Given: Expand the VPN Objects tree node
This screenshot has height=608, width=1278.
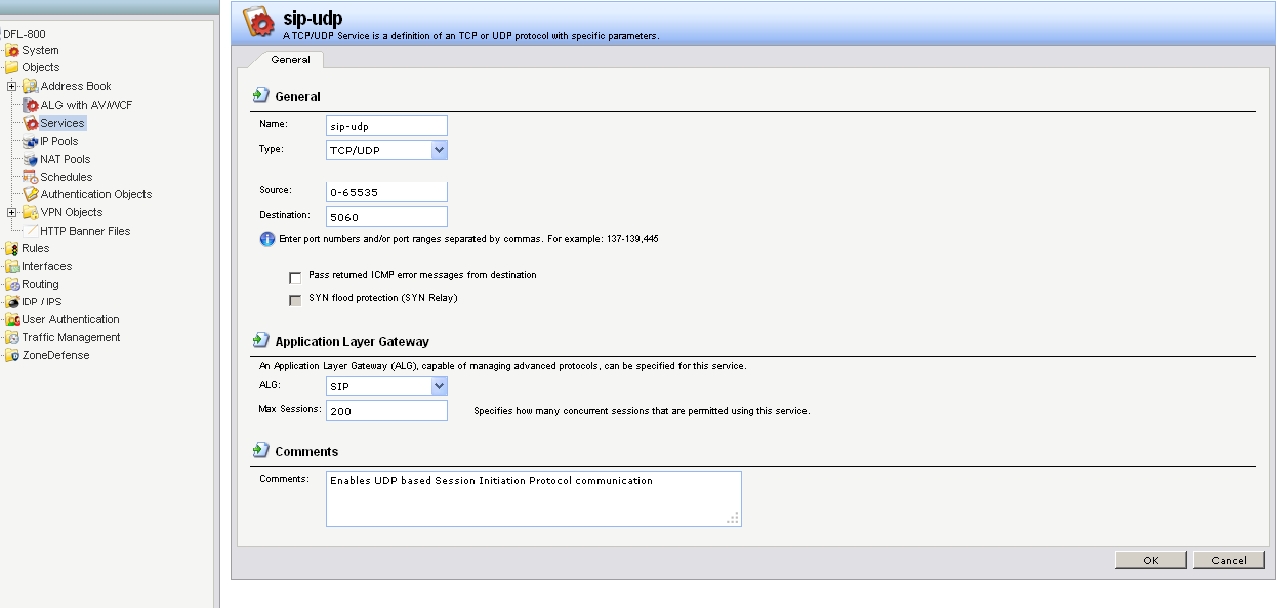Looking at the screenshot, I should coord(12,212).
